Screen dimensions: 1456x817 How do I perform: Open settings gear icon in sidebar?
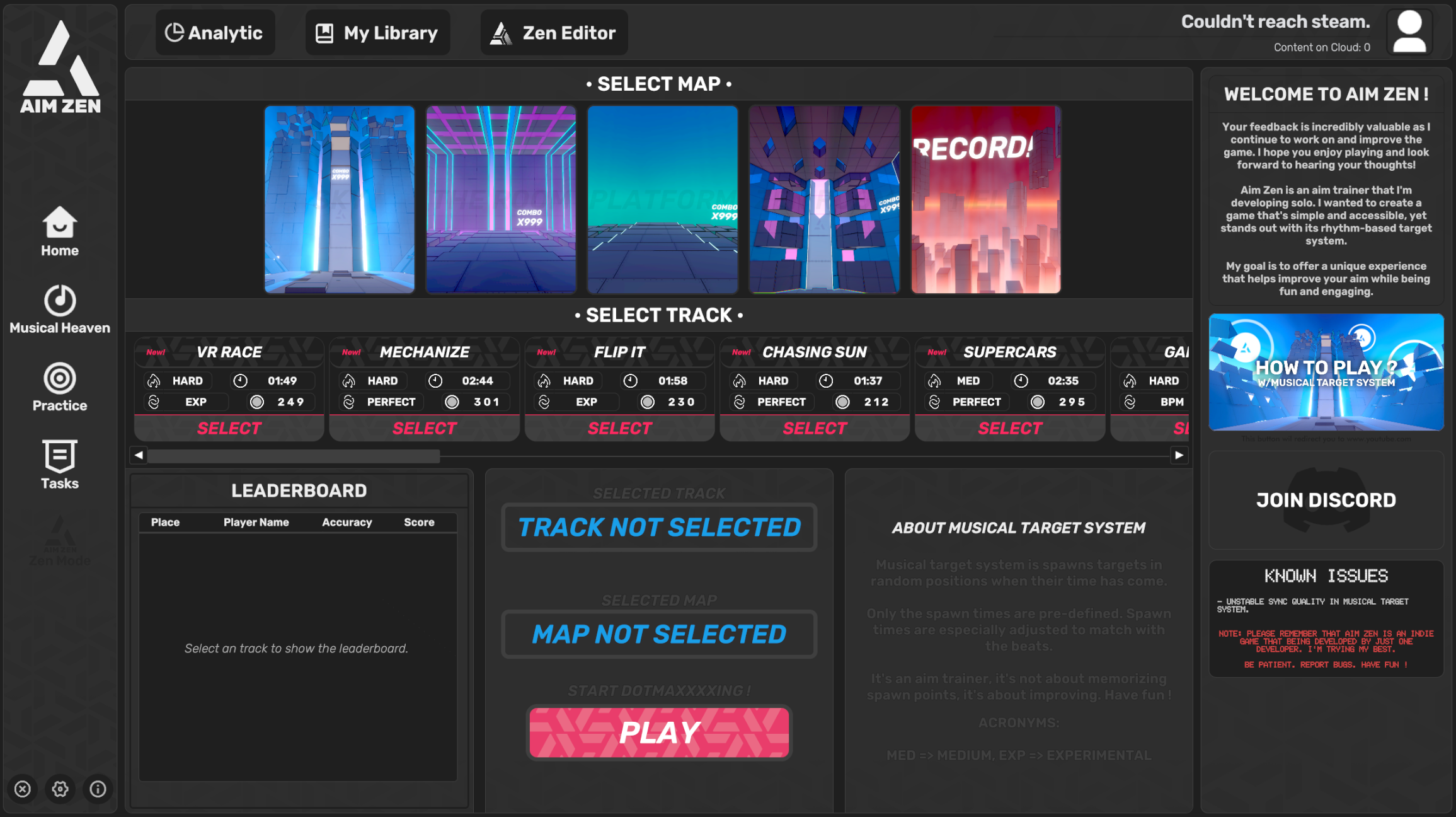coord(60,789)
